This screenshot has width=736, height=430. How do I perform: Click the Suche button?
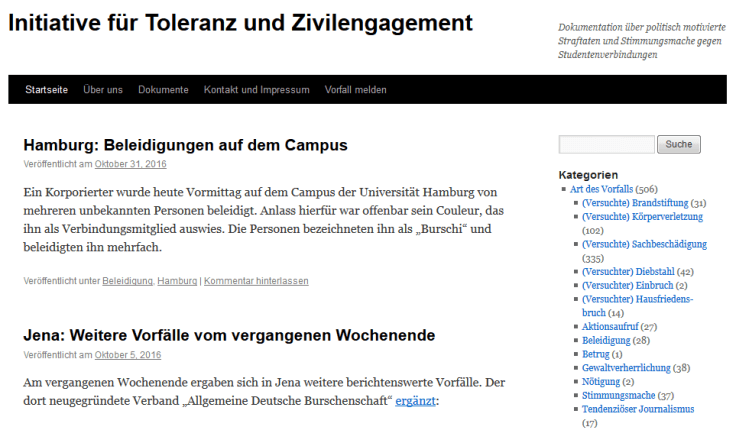(x=678, y=145)
